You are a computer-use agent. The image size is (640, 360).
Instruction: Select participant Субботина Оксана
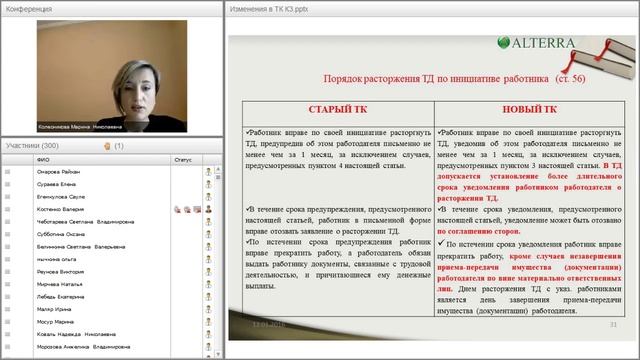61,234
